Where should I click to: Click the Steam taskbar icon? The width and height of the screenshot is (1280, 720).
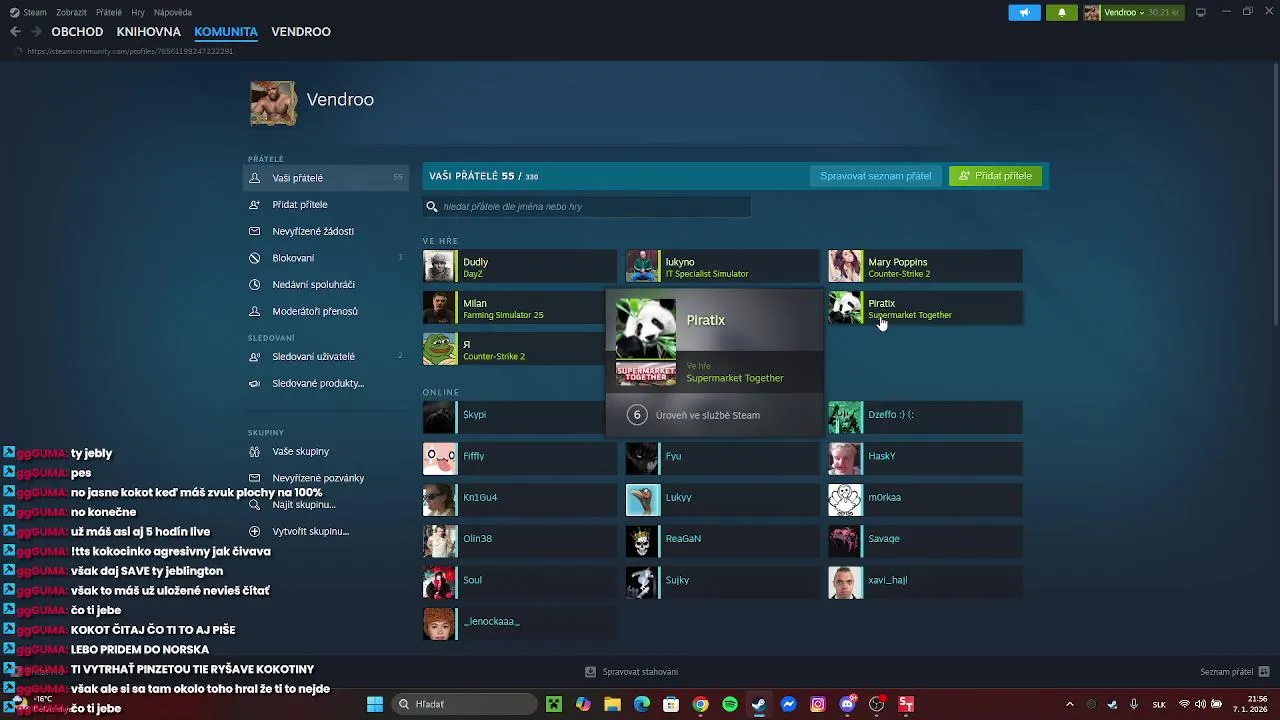(759, 704)
